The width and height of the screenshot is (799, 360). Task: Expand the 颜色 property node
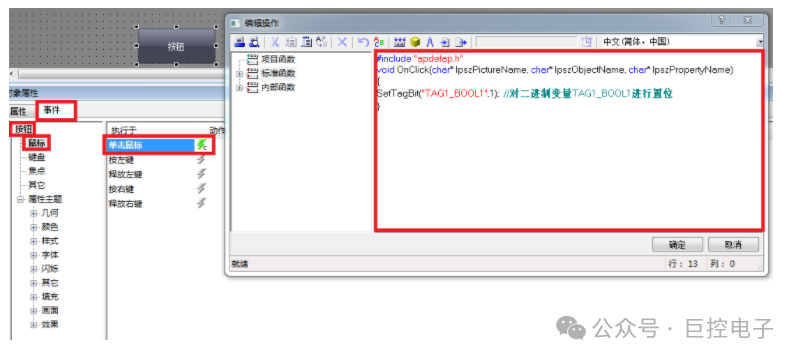pyautogui.click(x=34, y=227)
